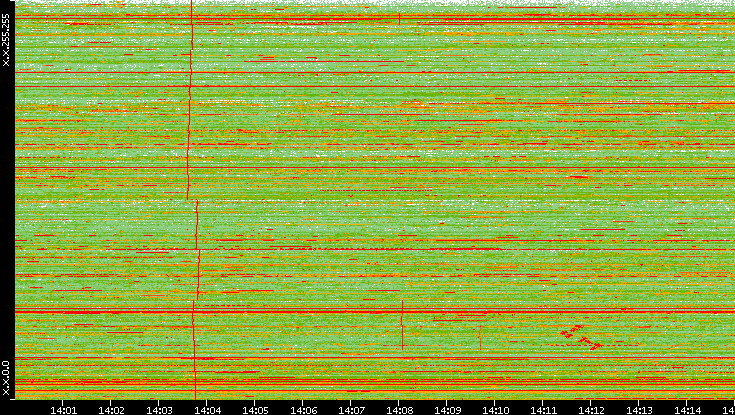The image size is (735, 415).
Task: Select the 14:10 axis tick label
Action: click(x=495, y=408)
